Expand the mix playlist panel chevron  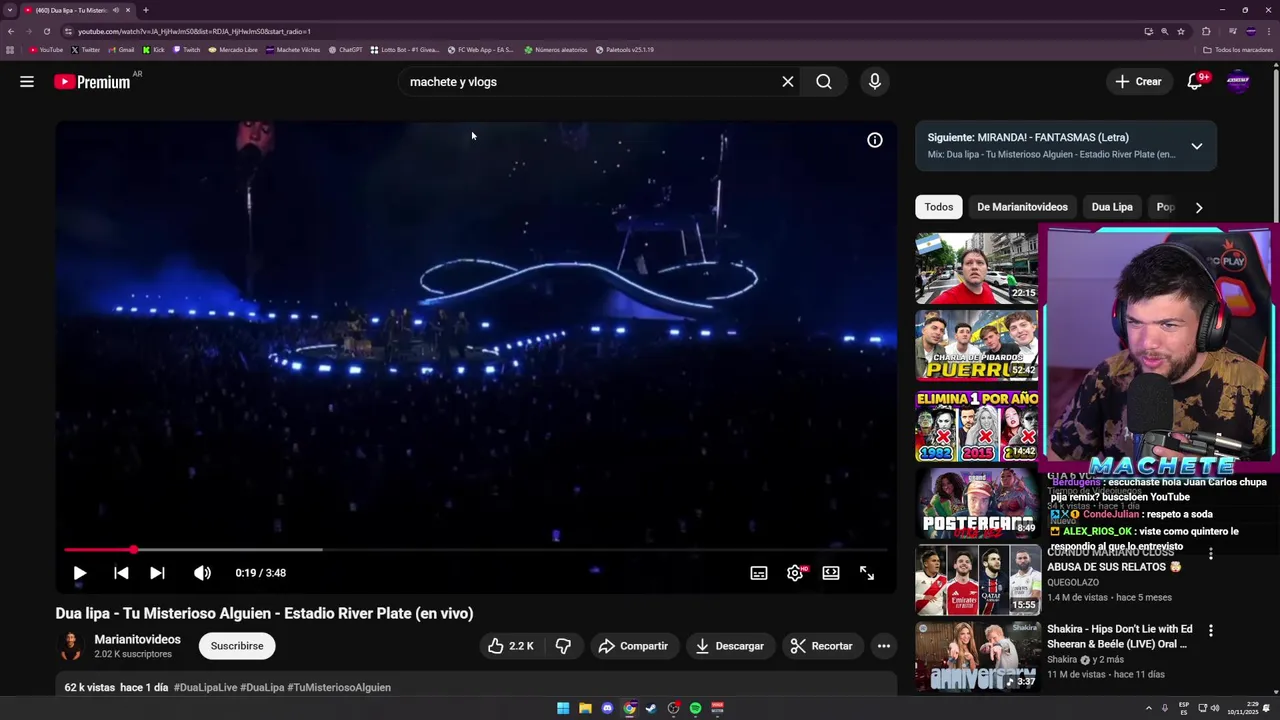click(x=1196, y=146)
